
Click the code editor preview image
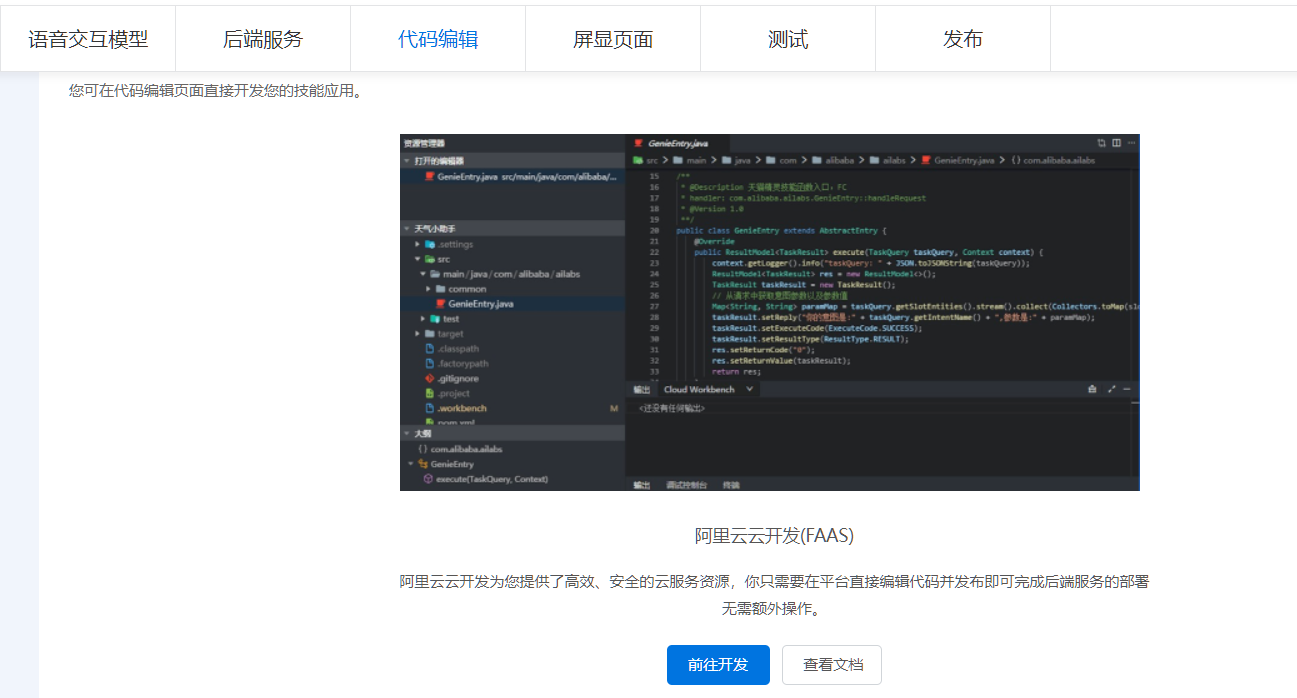tap(770, 312)
